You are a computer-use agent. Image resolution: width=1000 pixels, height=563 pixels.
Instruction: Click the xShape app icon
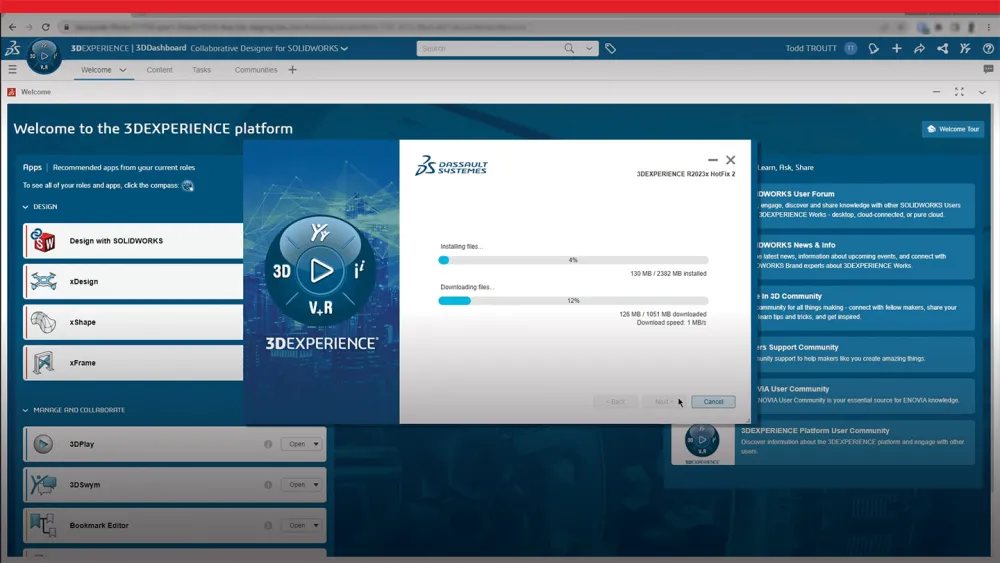[43, 322]
